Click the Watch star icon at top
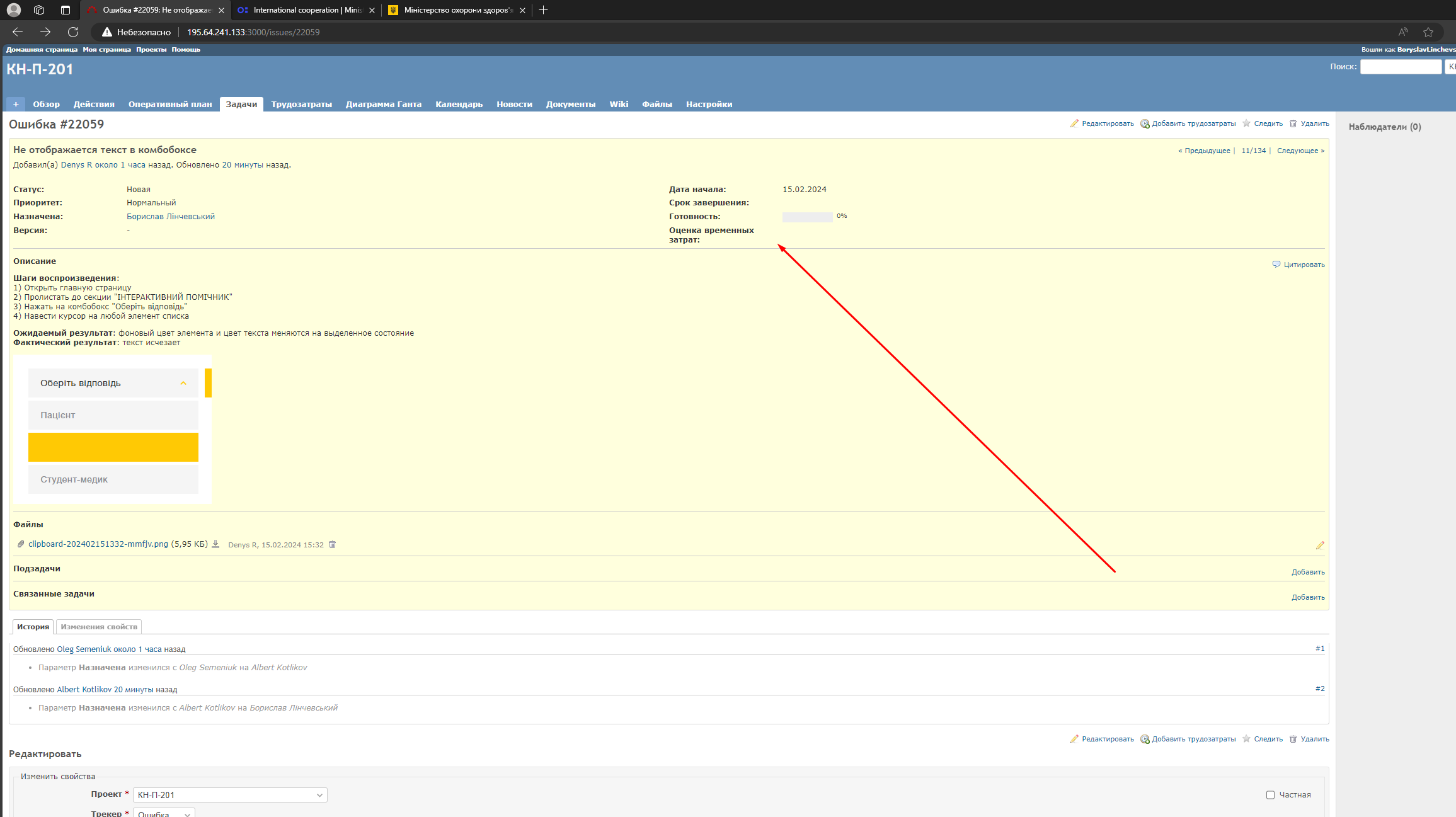Screen dimensions: 1456x817 click(x=1246, y=123)
